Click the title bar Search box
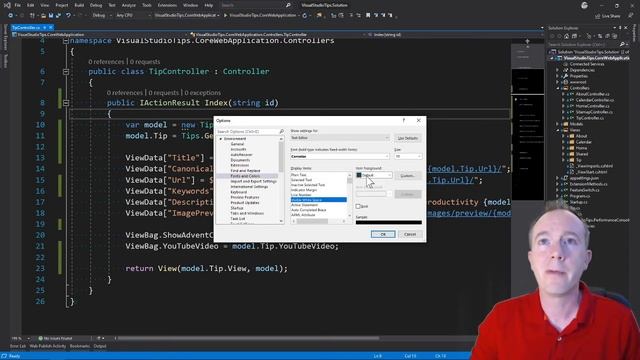The height and width of the screenshot is (360, 640). [256, 5]
